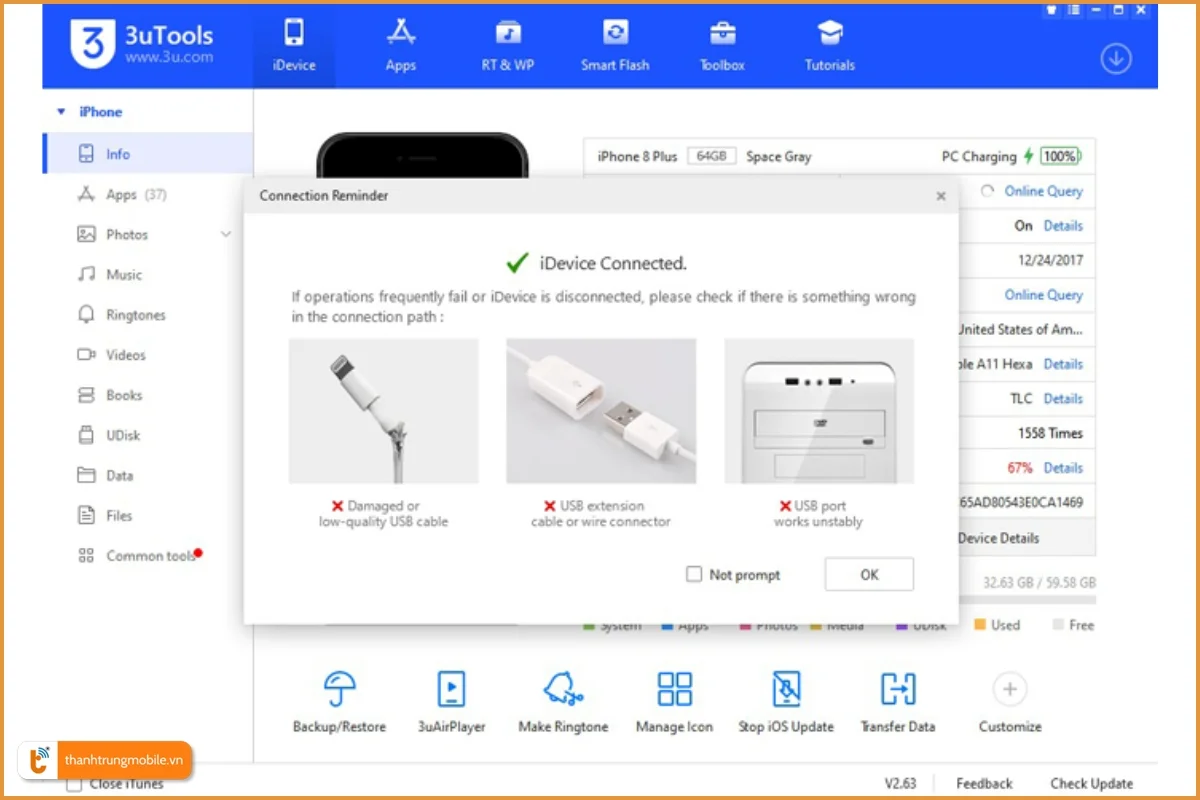The image size is (1200, 800).
Task: Enable the Not prompt checkbox
Action: pyautogui.click(x=694, y=575)
